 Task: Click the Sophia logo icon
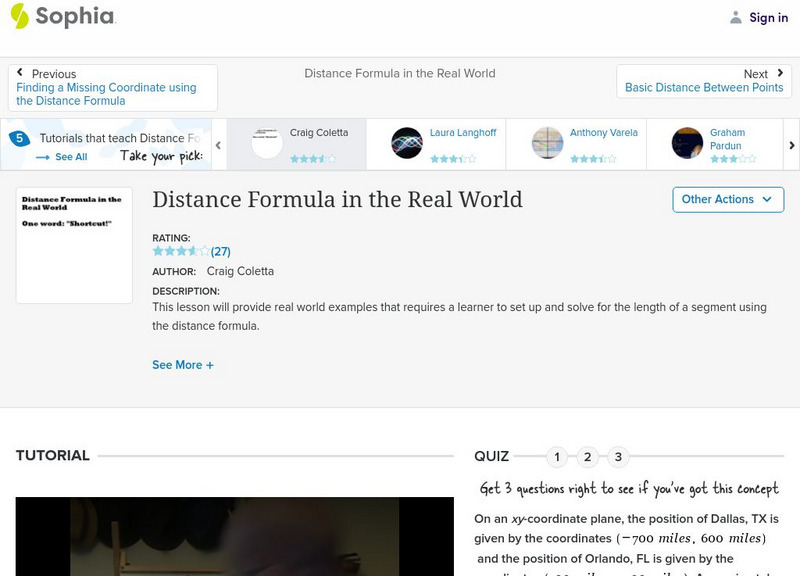[20, 16]
